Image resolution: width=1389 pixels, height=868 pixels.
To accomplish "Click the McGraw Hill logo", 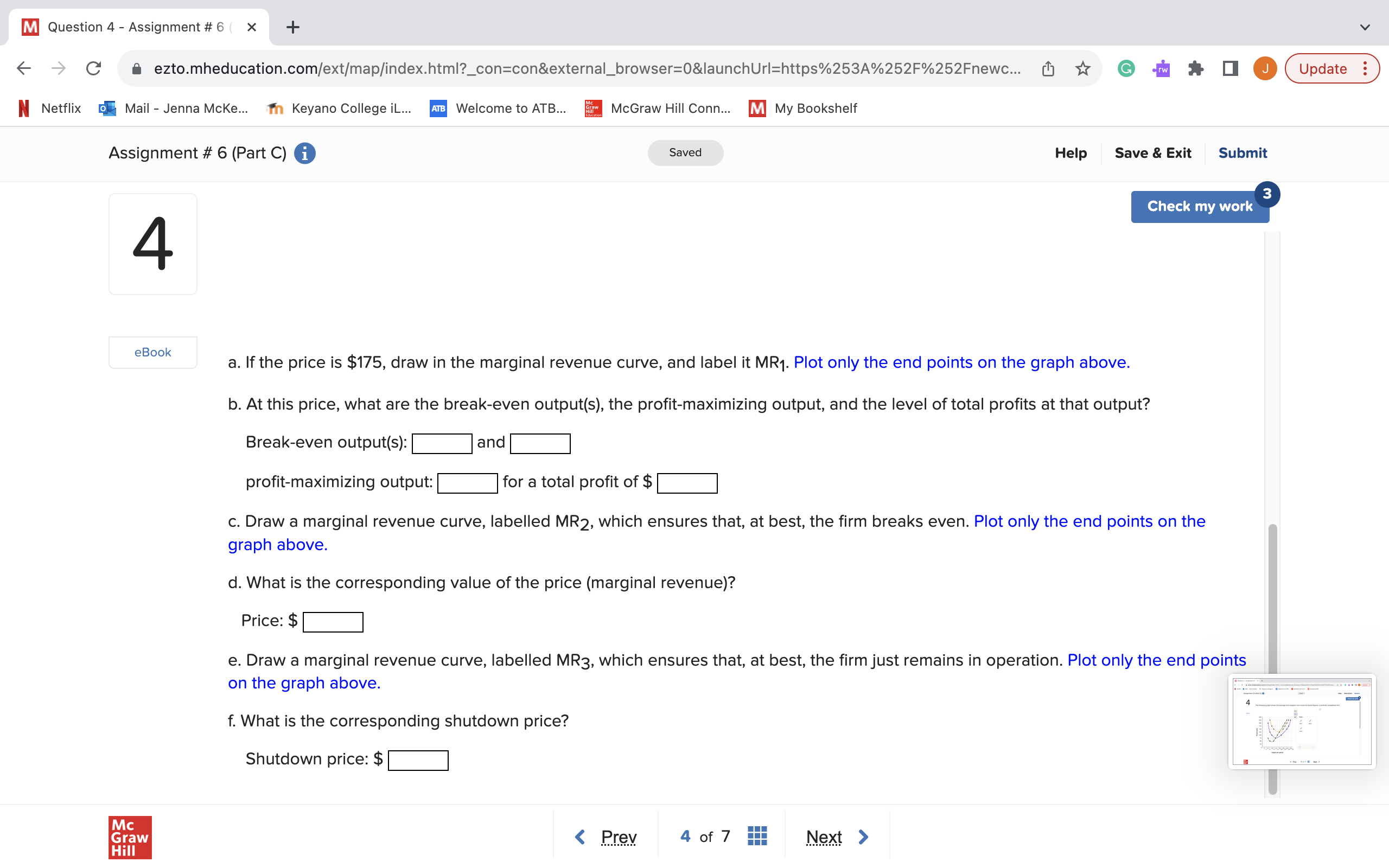I will pos(129,837).
